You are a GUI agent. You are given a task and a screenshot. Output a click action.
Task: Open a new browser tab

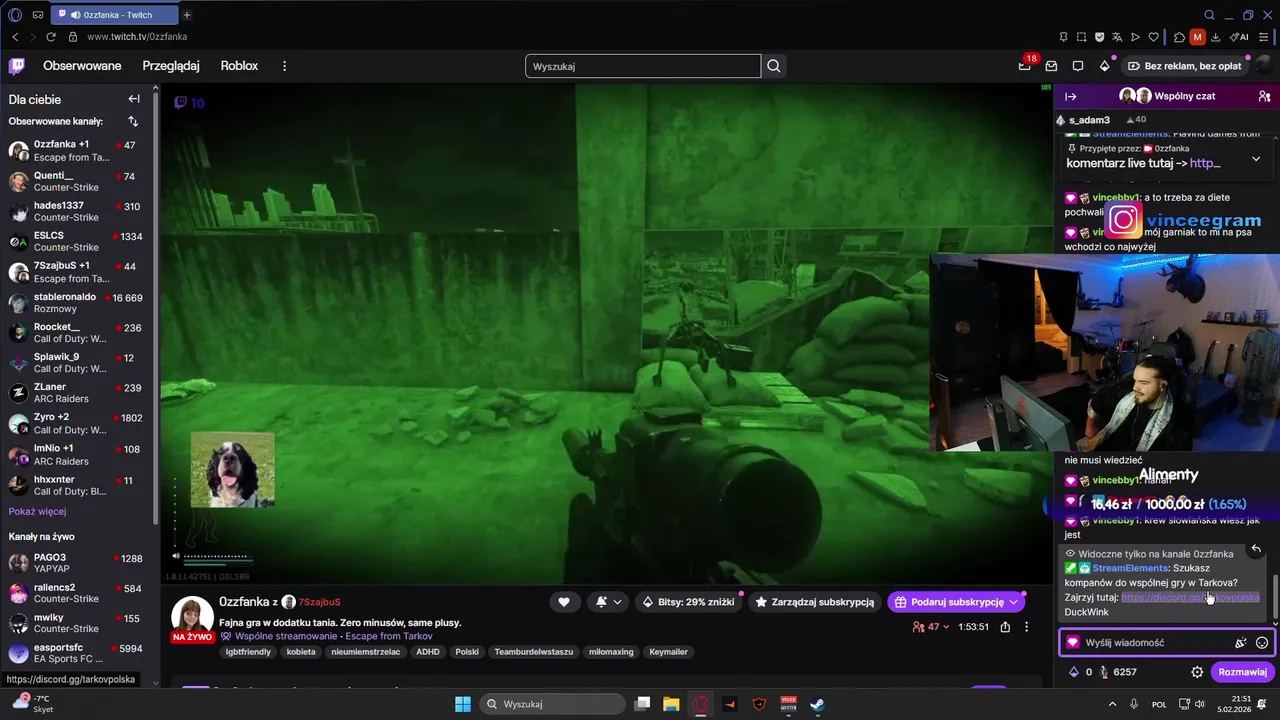(187, 15)
